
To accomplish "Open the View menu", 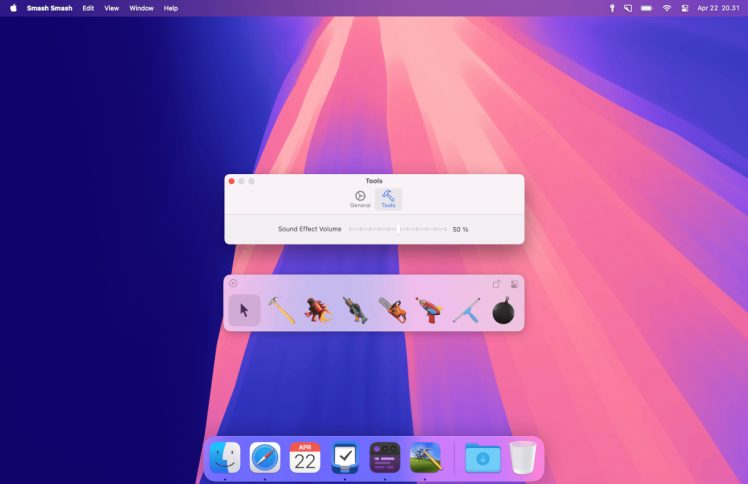I will pyautogui.click(x=111, y=8).
